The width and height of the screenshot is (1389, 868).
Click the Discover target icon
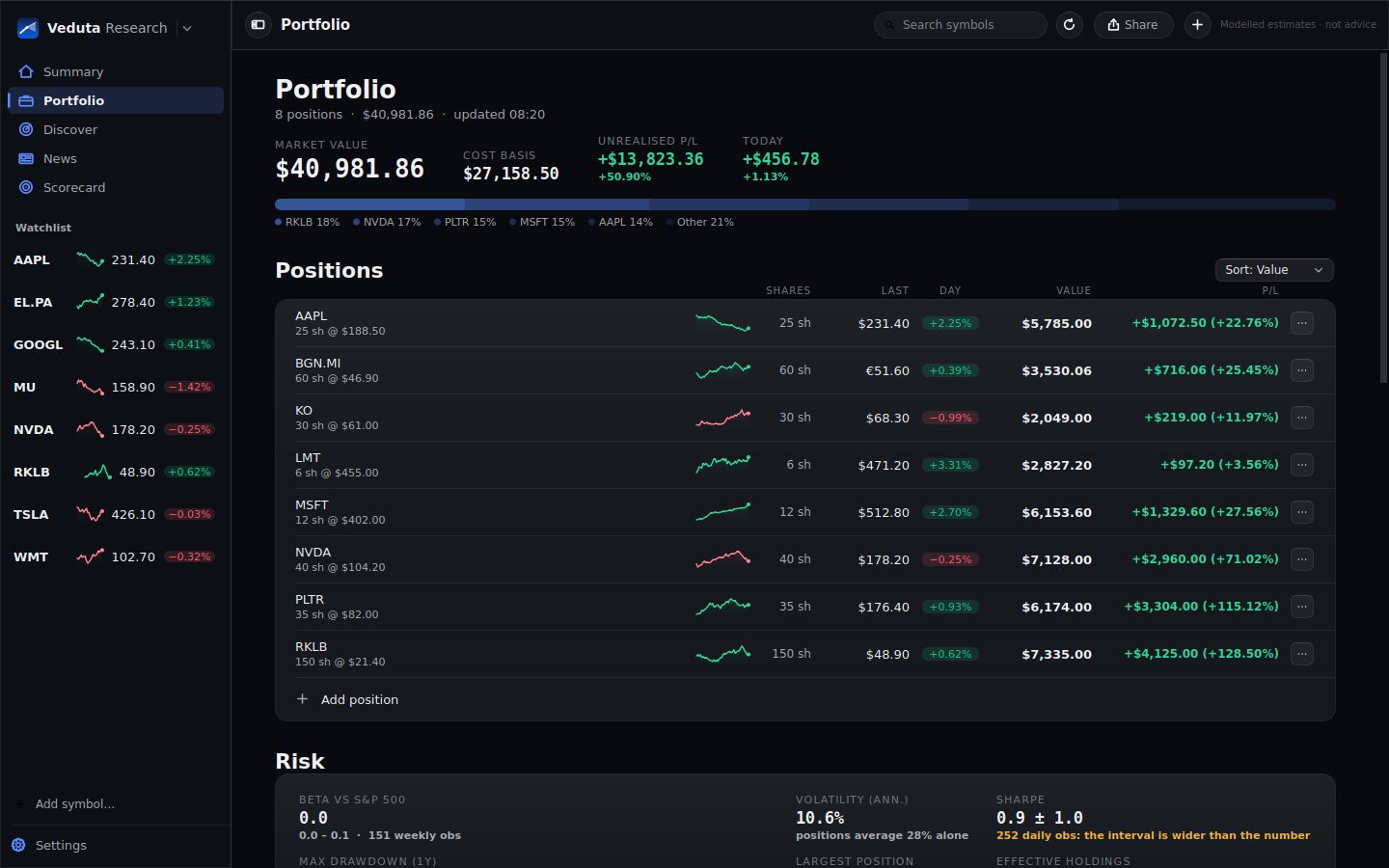26,129
